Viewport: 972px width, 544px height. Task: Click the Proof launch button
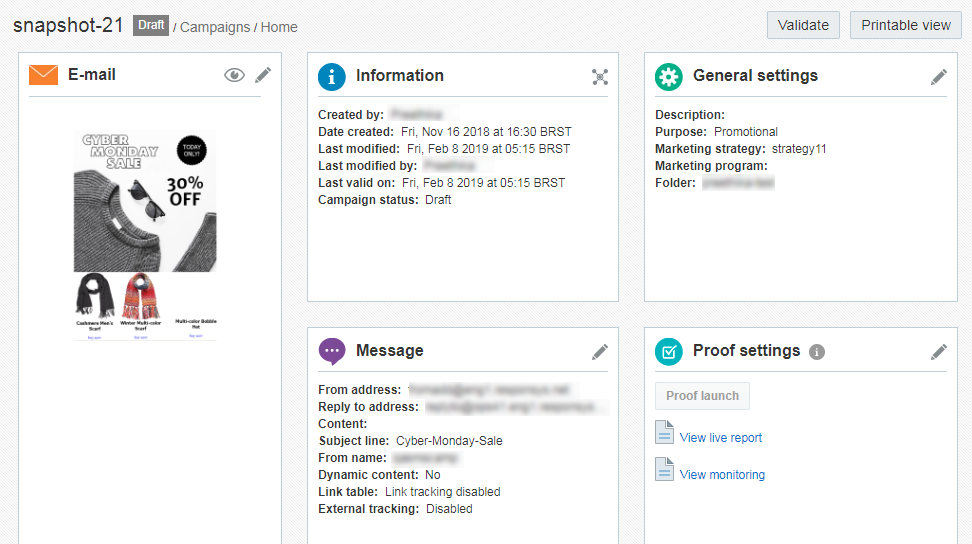(702, 396)
